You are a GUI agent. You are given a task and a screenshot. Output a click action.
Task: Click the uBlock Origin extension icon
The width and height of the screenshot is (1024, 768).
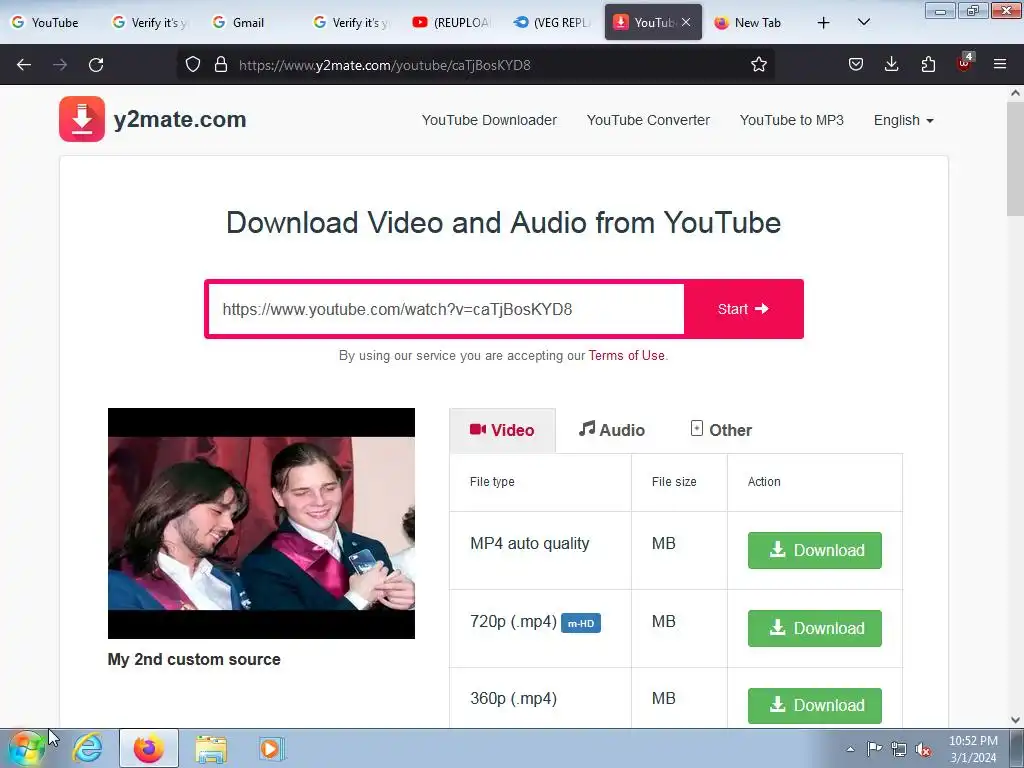click(964, 63)
